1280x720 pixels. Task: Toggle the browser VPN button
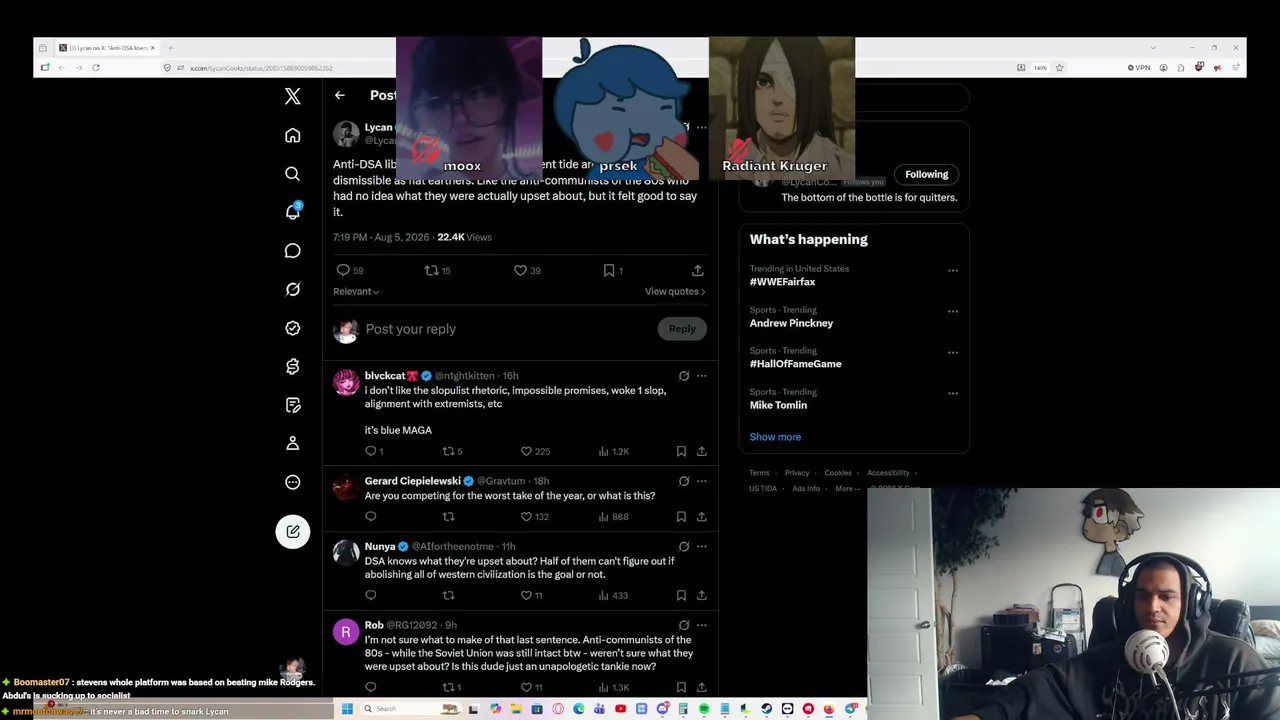click(x=1139, y=68)
